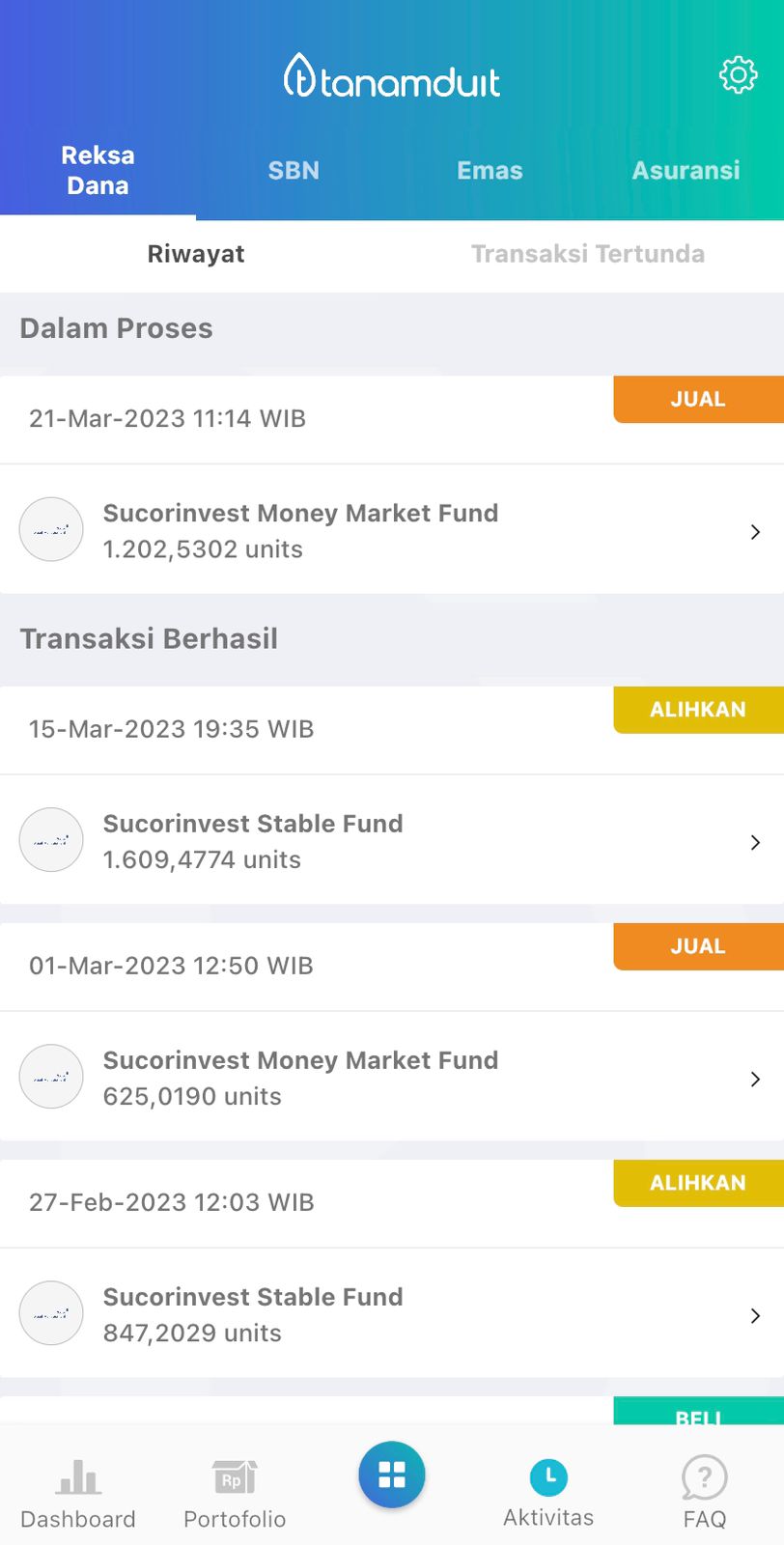Expand the 1.202,5302 units transaction chevron
The width and height of the screenshot is (784, 1545).
click(755, 532)
